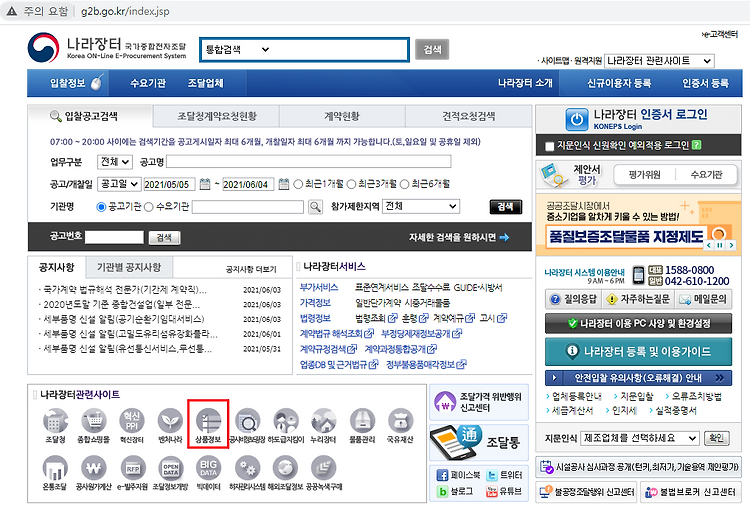The height and width of the screenshot is (512, 750).
Task: Open the 업무구분 전체 dropdown
Action: [x=115, y=162]
